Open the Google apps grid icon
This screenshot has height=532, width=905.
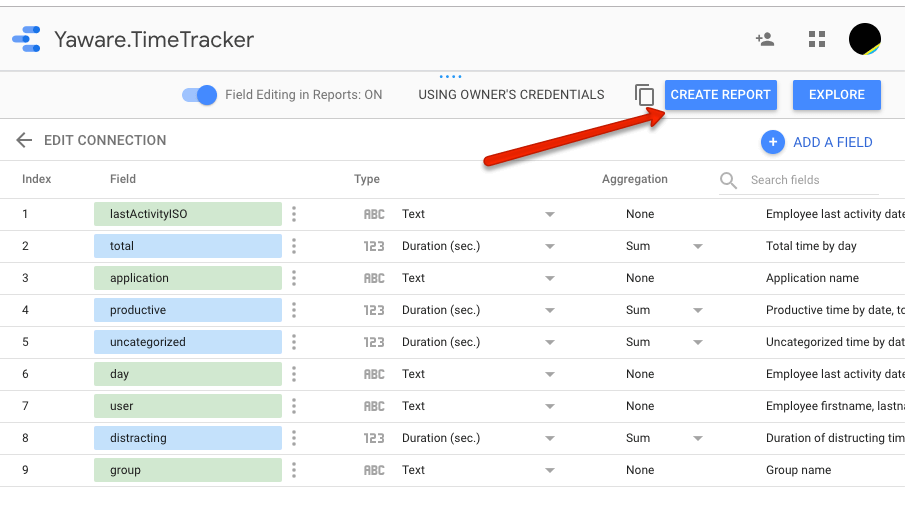[817, 39]
